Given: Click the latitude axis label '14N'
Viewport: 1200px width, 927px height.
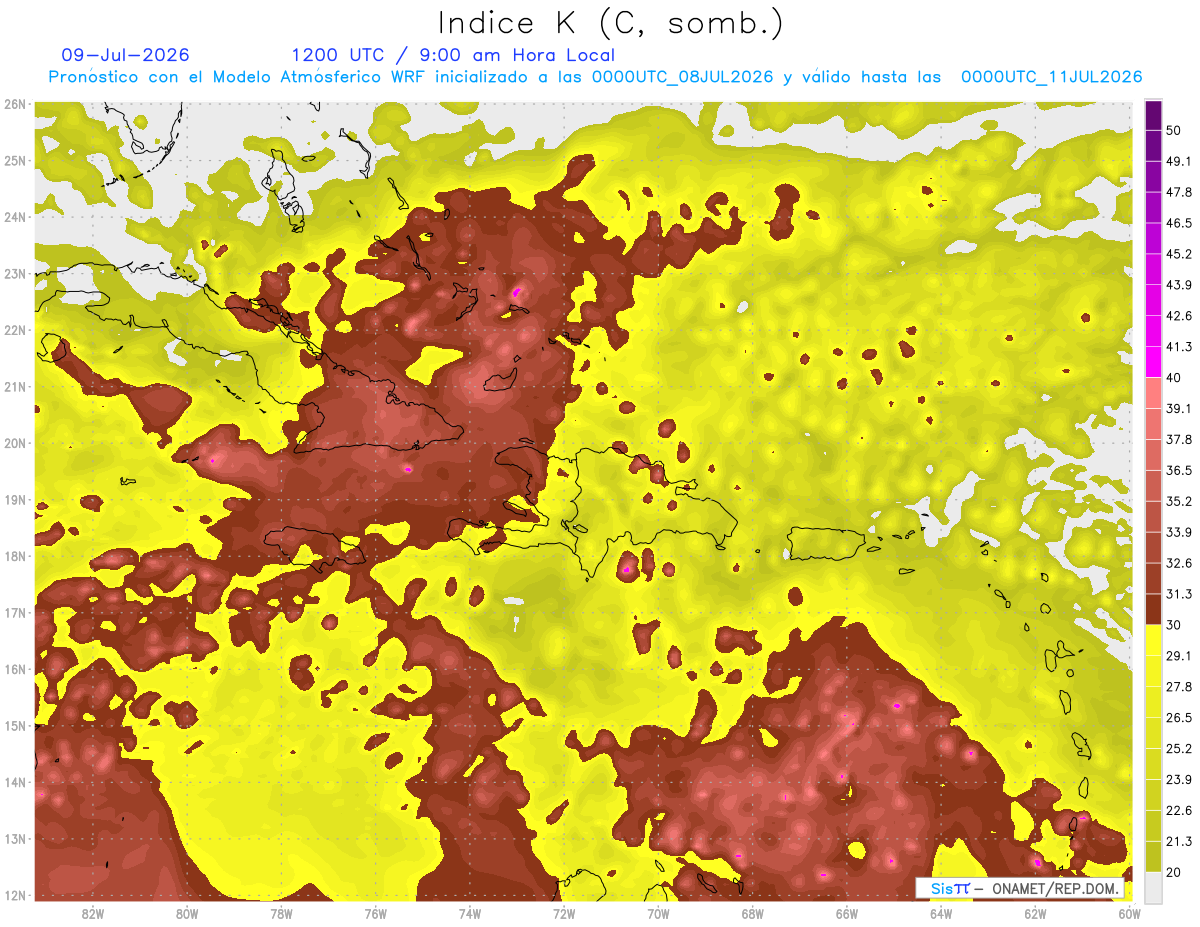Looking at the screenshot, I should click(15, 782).
